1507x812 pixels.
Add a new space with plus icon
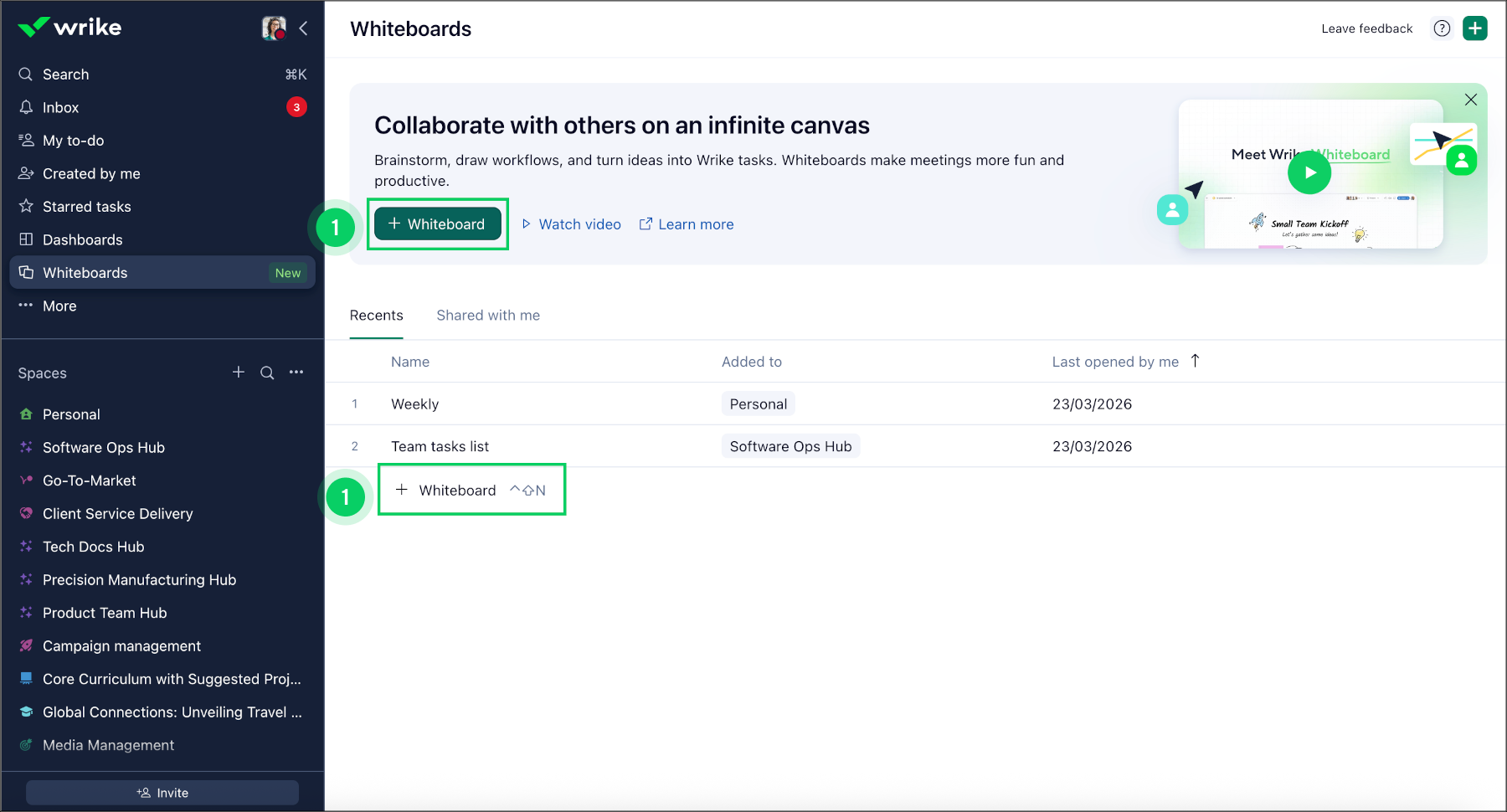click(239, 373)
